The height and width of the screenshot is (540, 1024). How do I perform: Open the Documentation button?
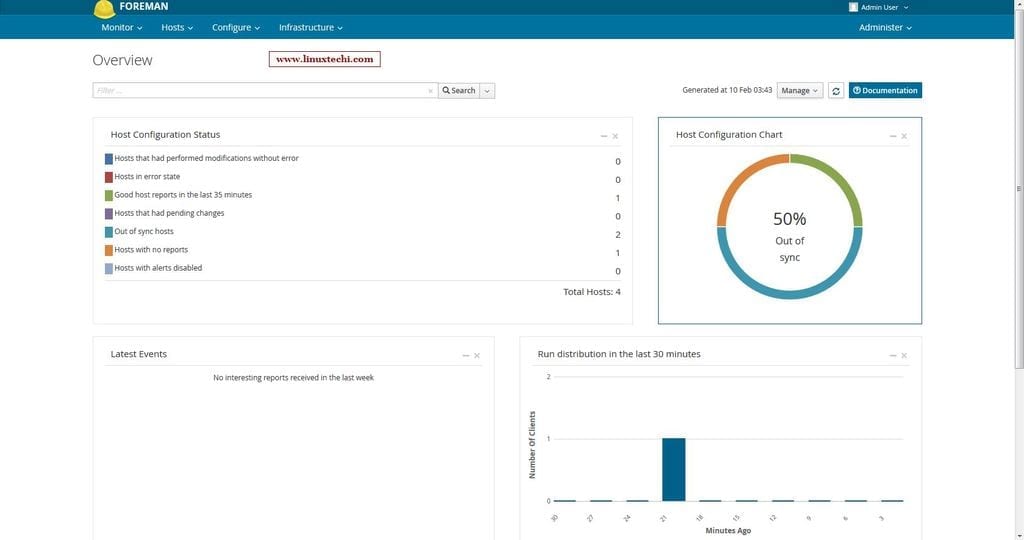tap(885, 91)
